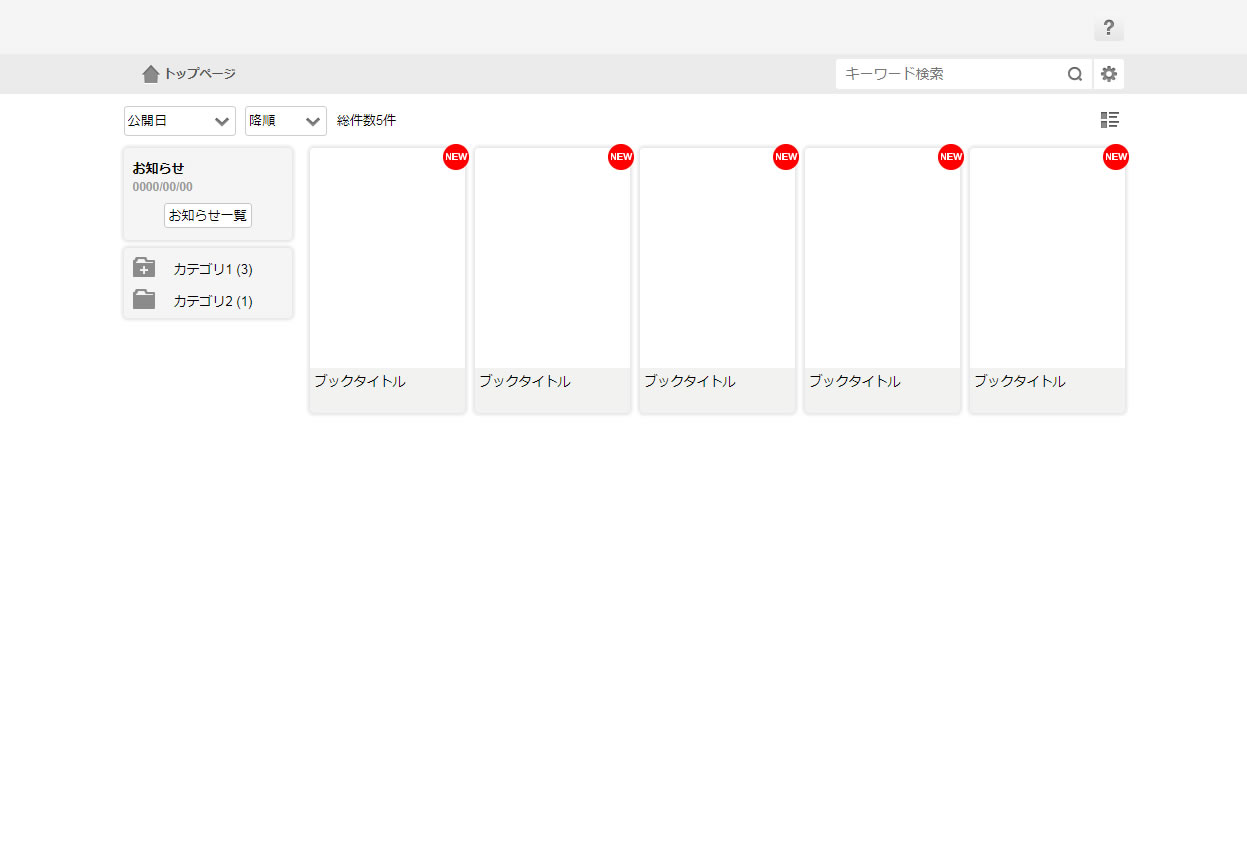Click the お知らせ一覧 button
1247x867 pixels.
pos(208,215)
